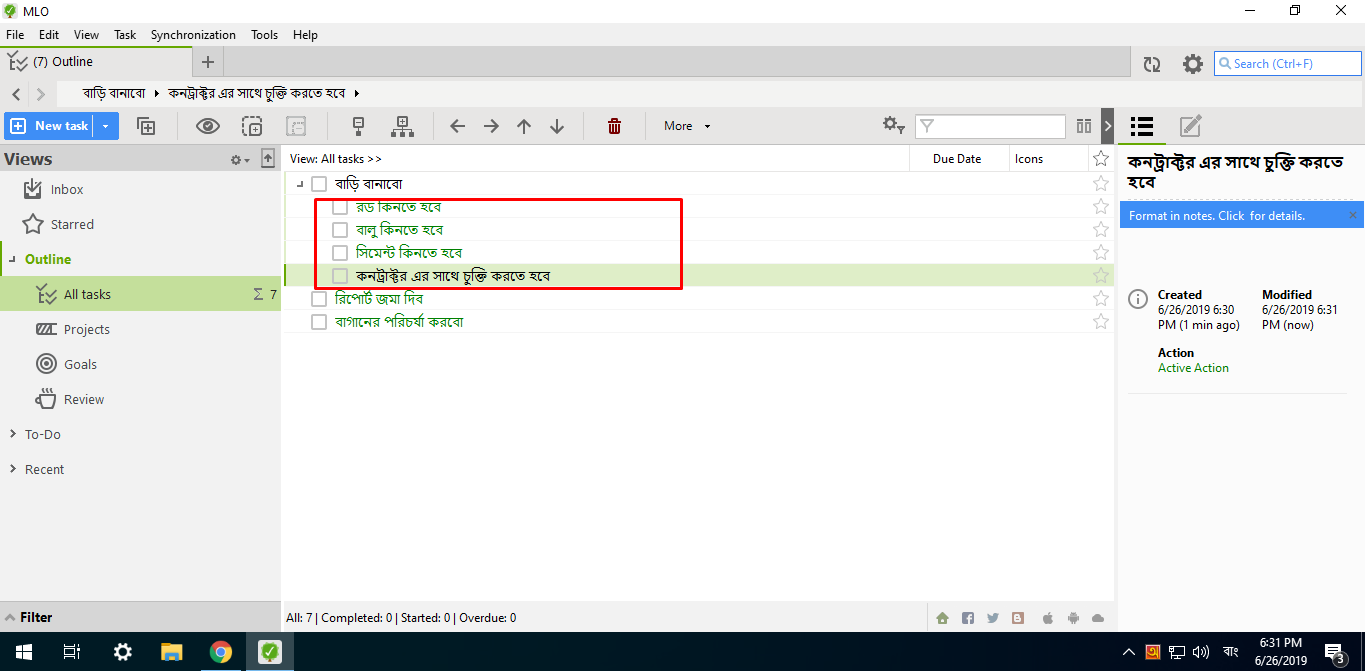Click the Apple icon in status bar

[1048, 618]
